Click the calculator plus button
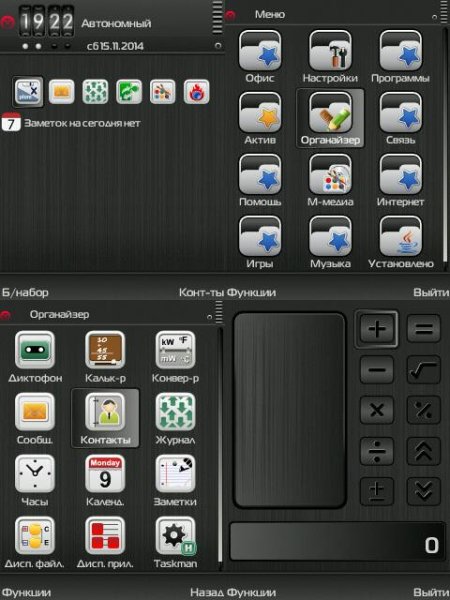450x600 pixels. coord(377,329)
